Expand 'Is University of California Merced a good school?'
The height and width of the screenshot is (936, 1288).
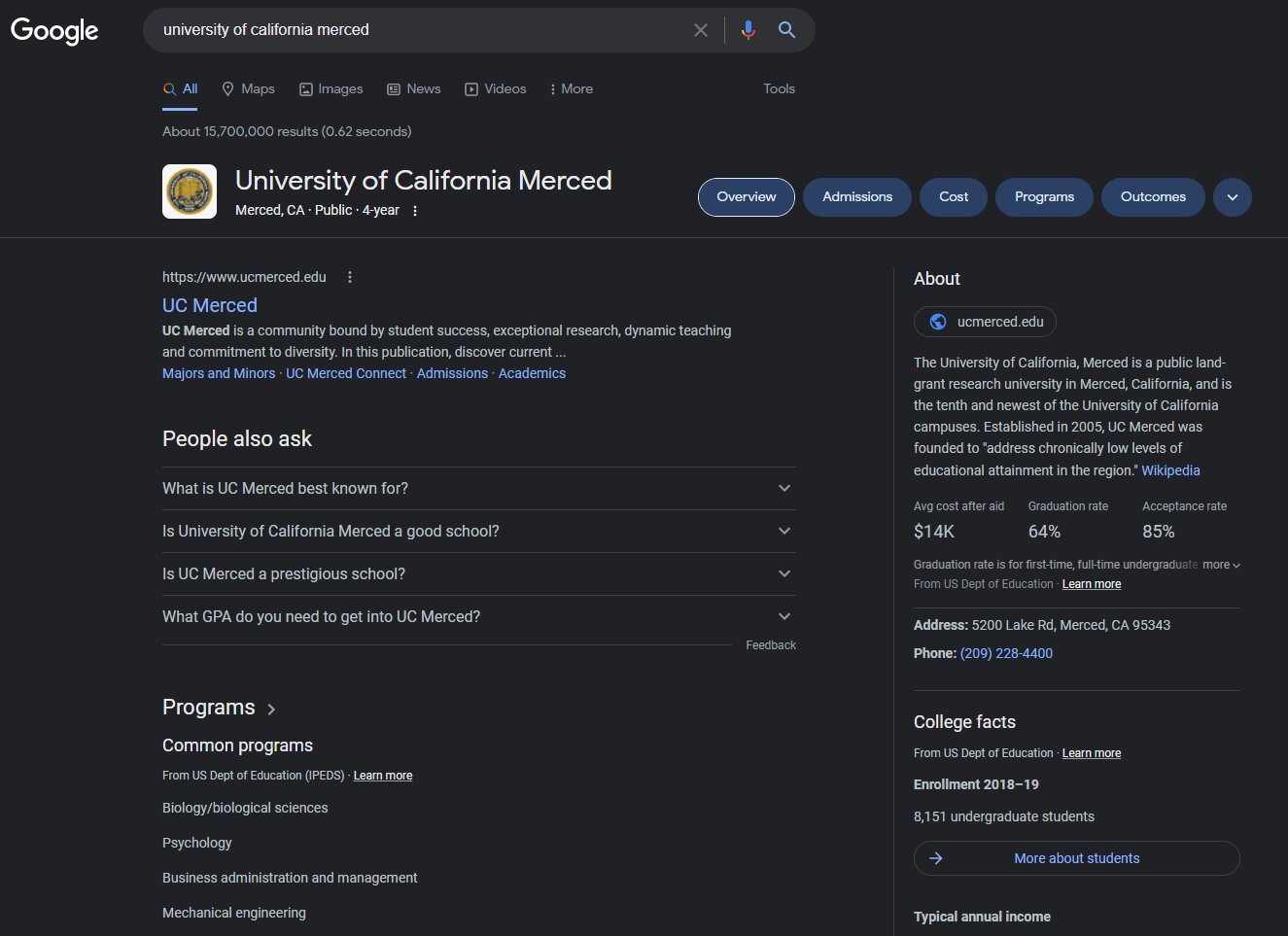[x=478, y=531]
